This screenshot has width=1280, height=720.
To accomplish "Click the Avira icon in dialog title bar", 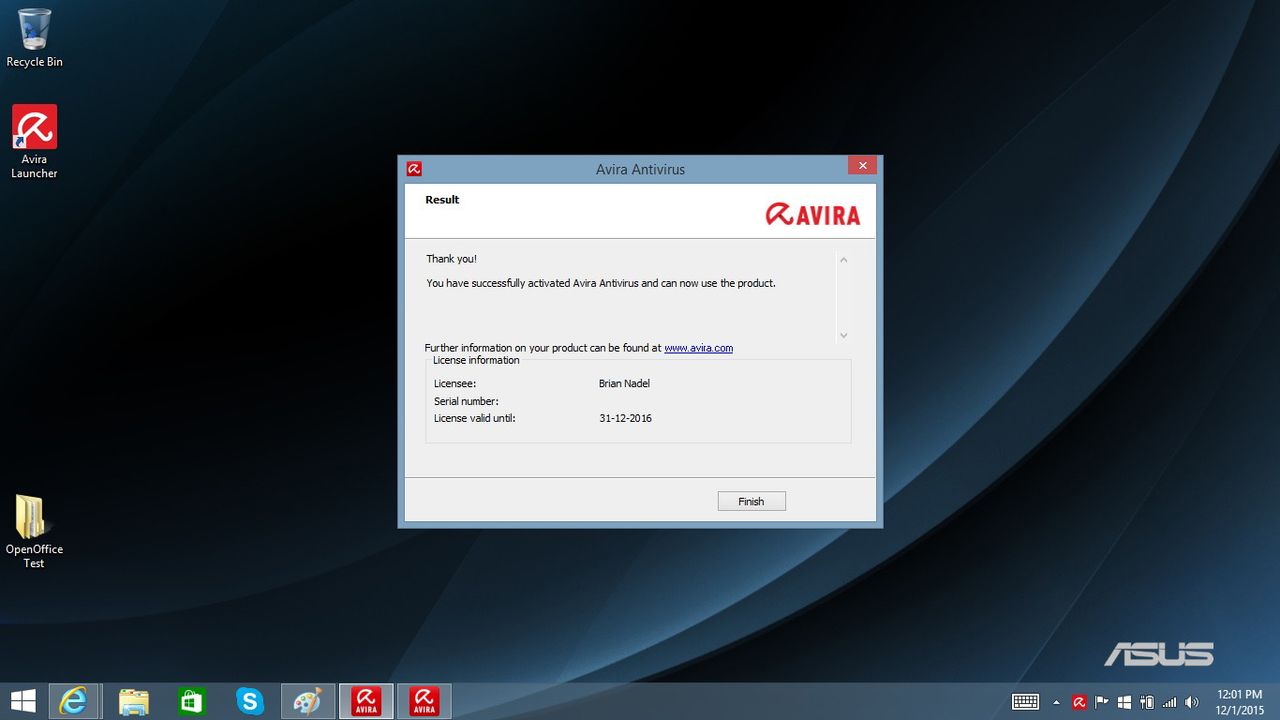I will (x=414, y=169).
